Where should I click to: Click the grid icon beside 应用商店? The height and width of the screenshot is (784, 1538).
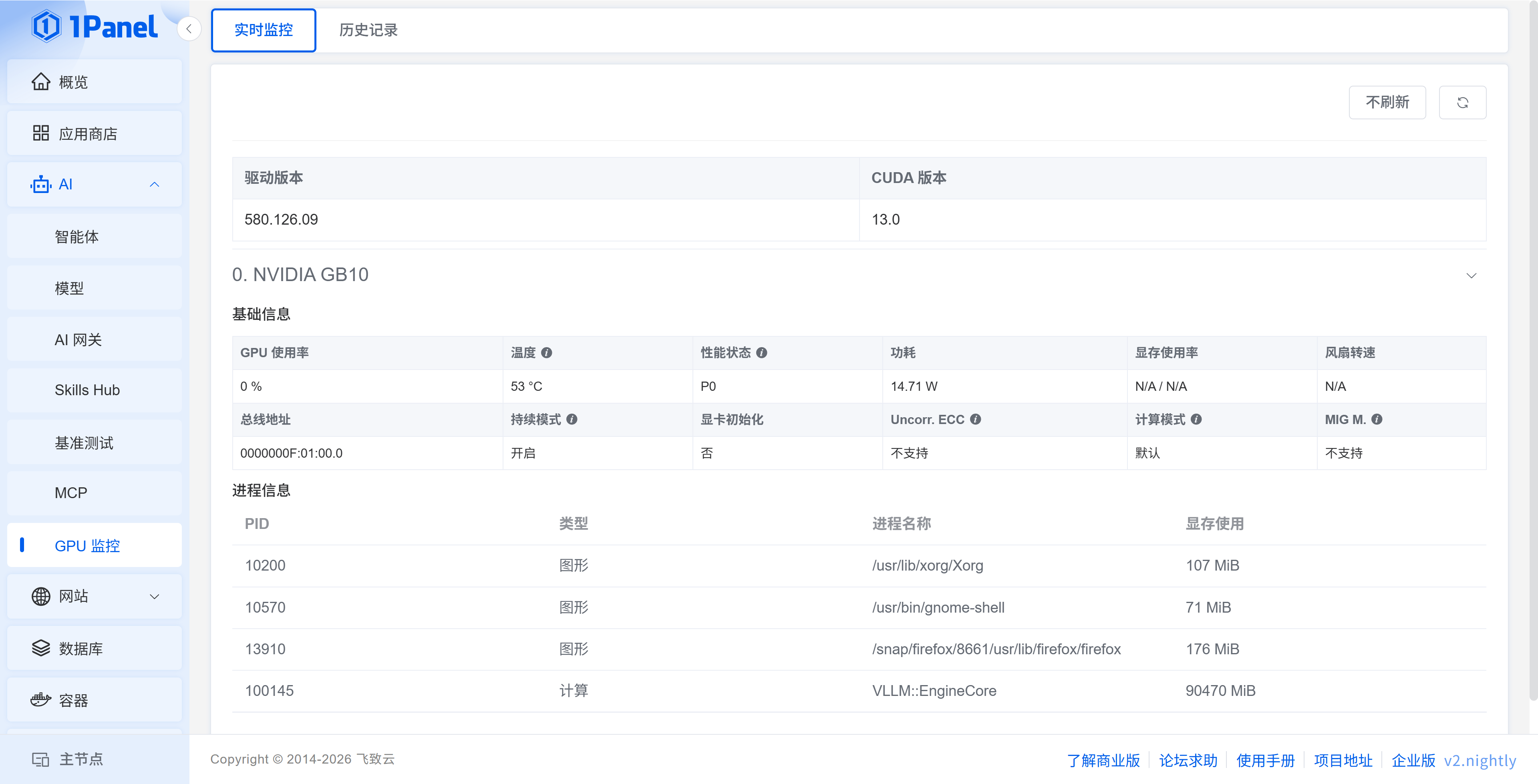pos(40,133)
